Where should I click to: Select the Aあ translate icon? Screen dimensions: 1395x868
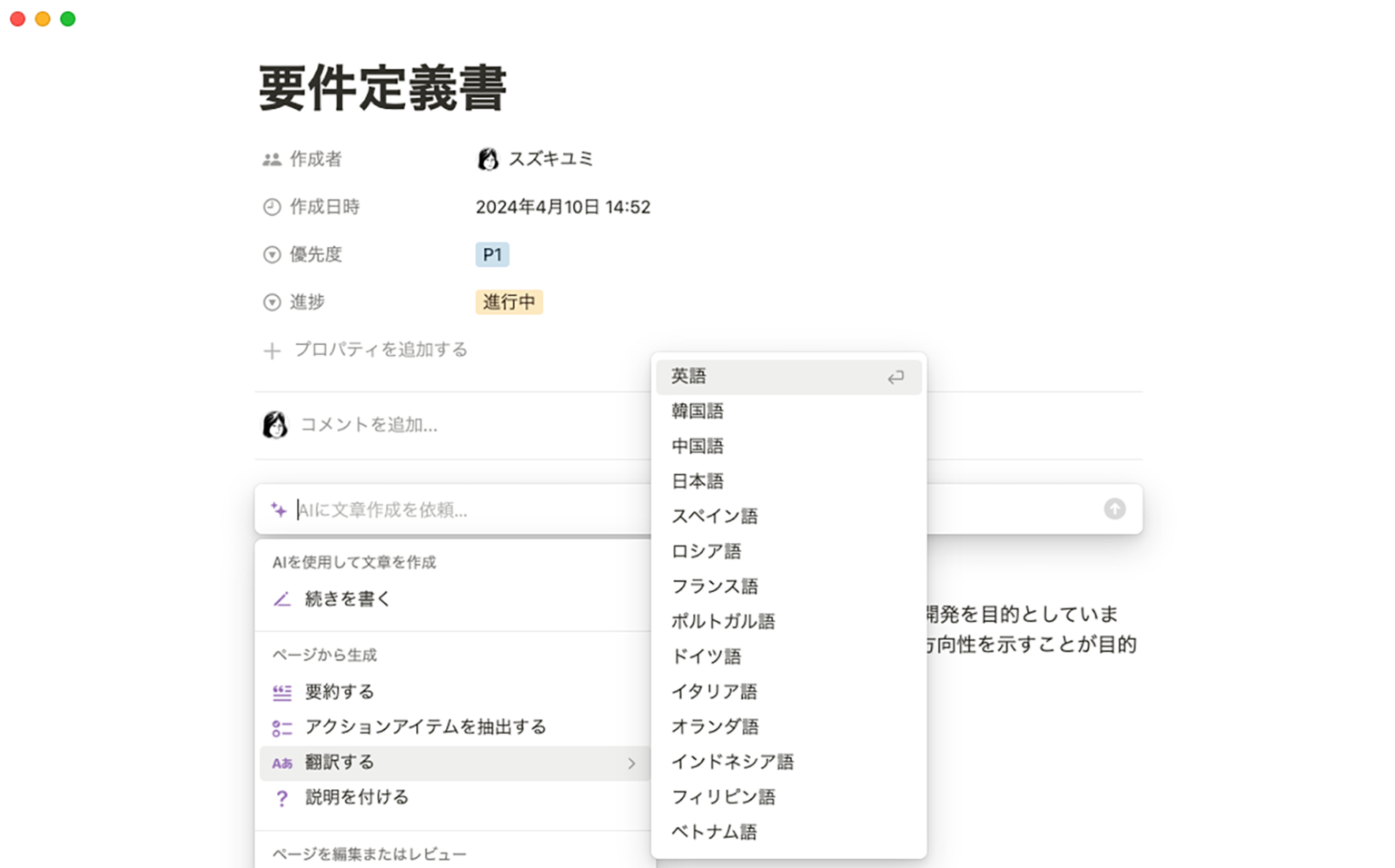click(x=282, y=763)
